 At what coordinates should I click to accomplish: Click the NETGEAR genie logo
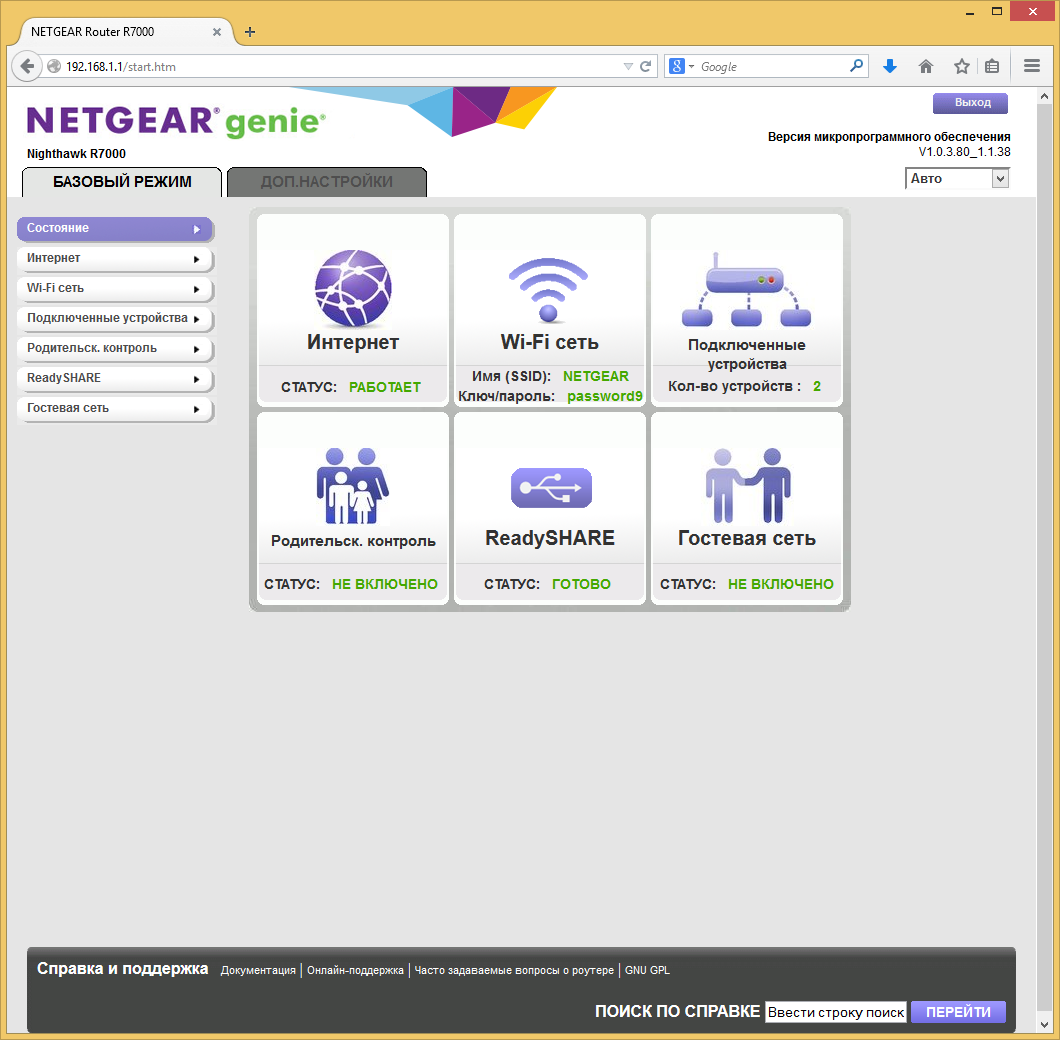coord(176,122)
